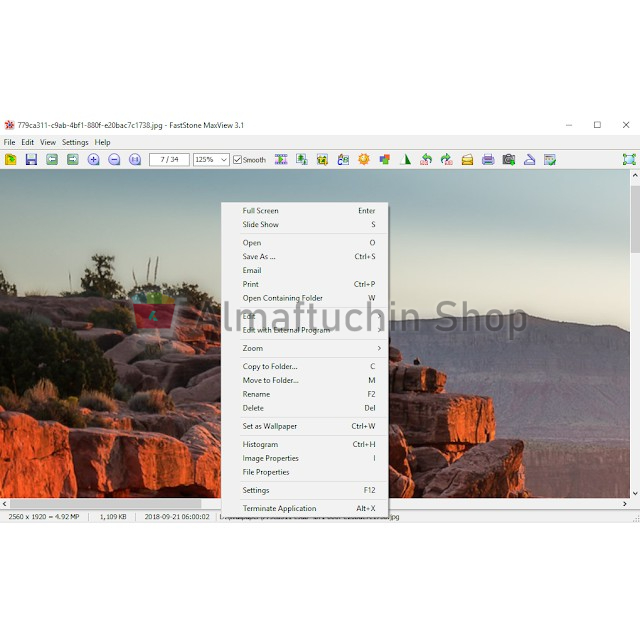Click the vertical scrollbar up arrow
This screenshot has height=640, width=640.
point(635,176)
